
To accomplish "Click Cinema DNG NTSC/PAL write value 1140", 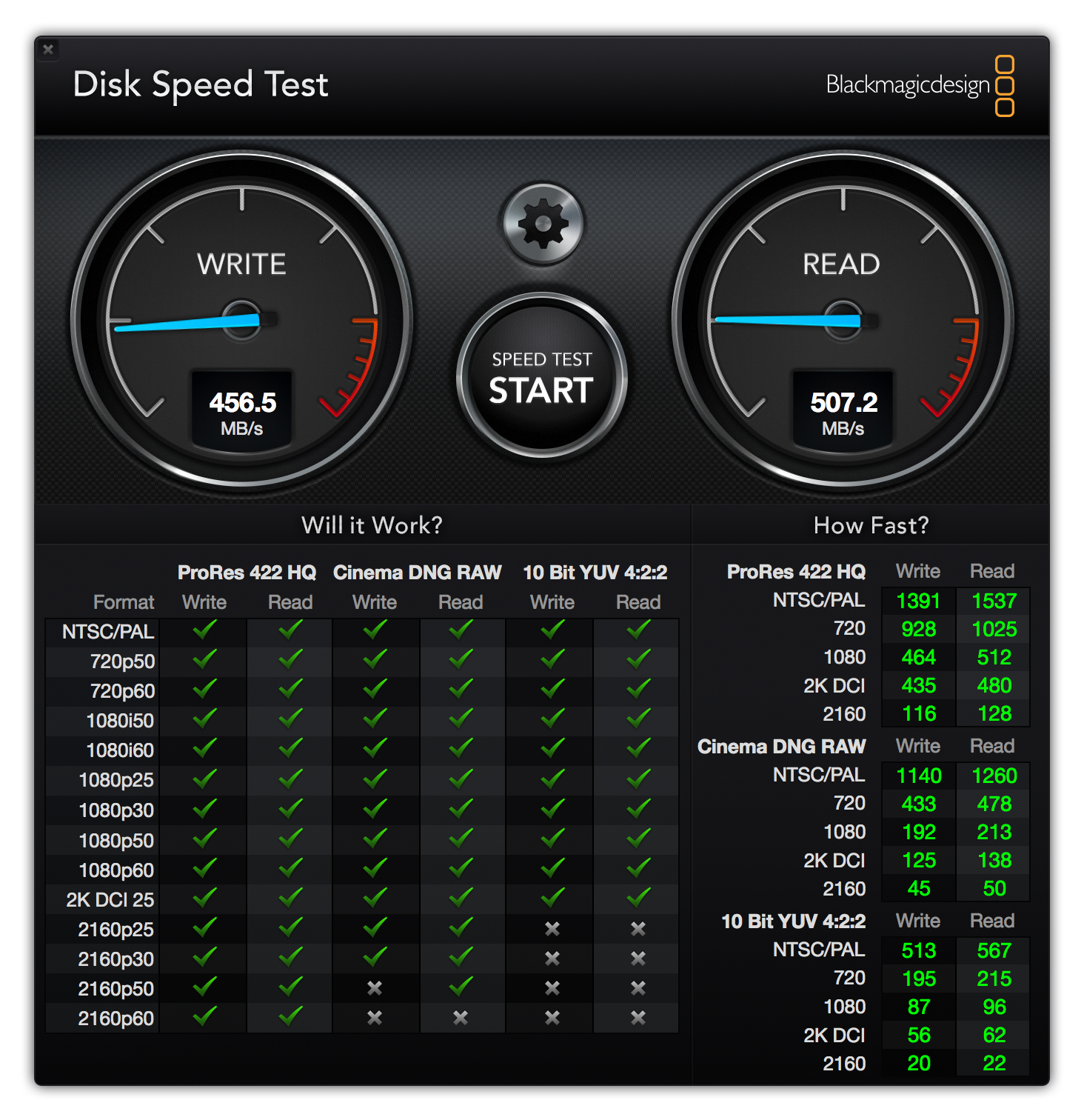I will (918, 776).
